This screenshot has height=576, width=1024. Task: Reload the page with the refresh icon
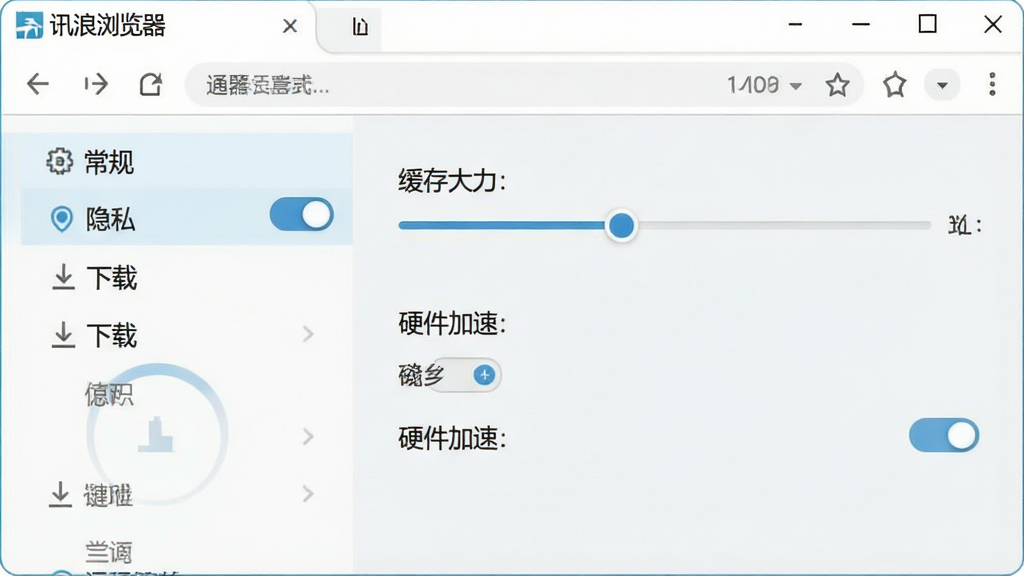click(x=151, y=84)
